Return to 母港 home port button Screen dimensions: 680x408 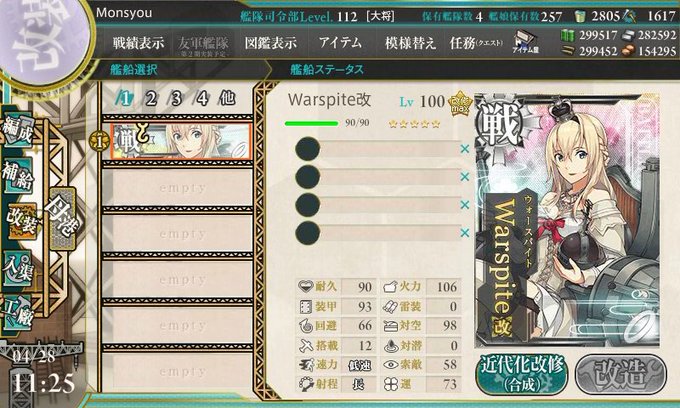(63, 218)
